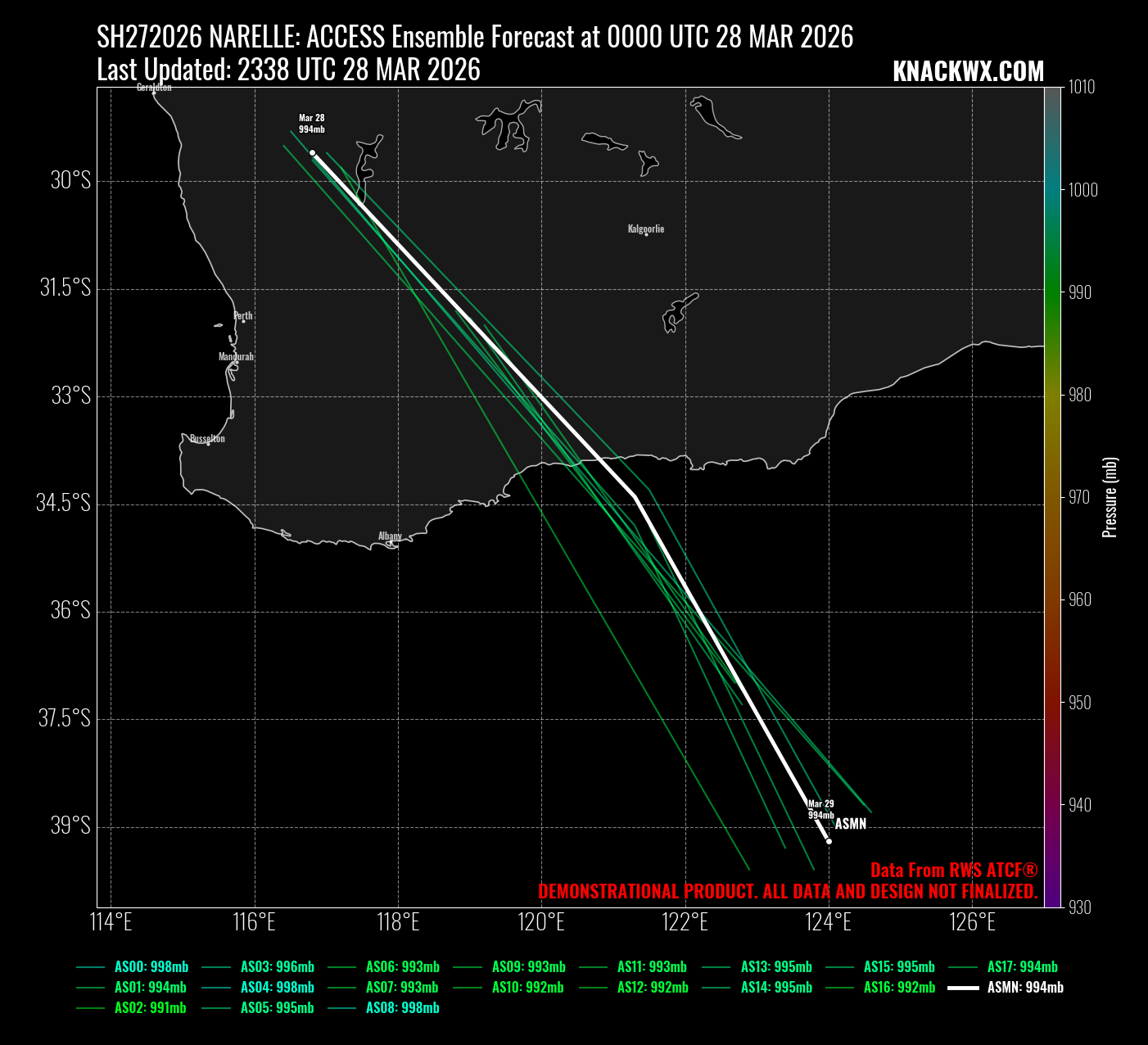
Task: Click the KNACKWX.COM site label
Action: 968,72
